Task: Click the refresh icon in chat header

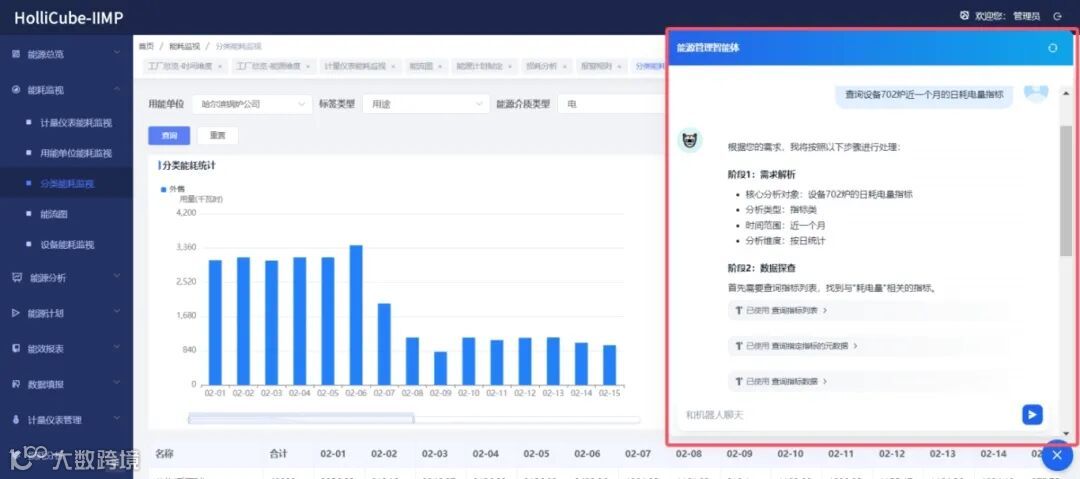Action: (1052, 48)
